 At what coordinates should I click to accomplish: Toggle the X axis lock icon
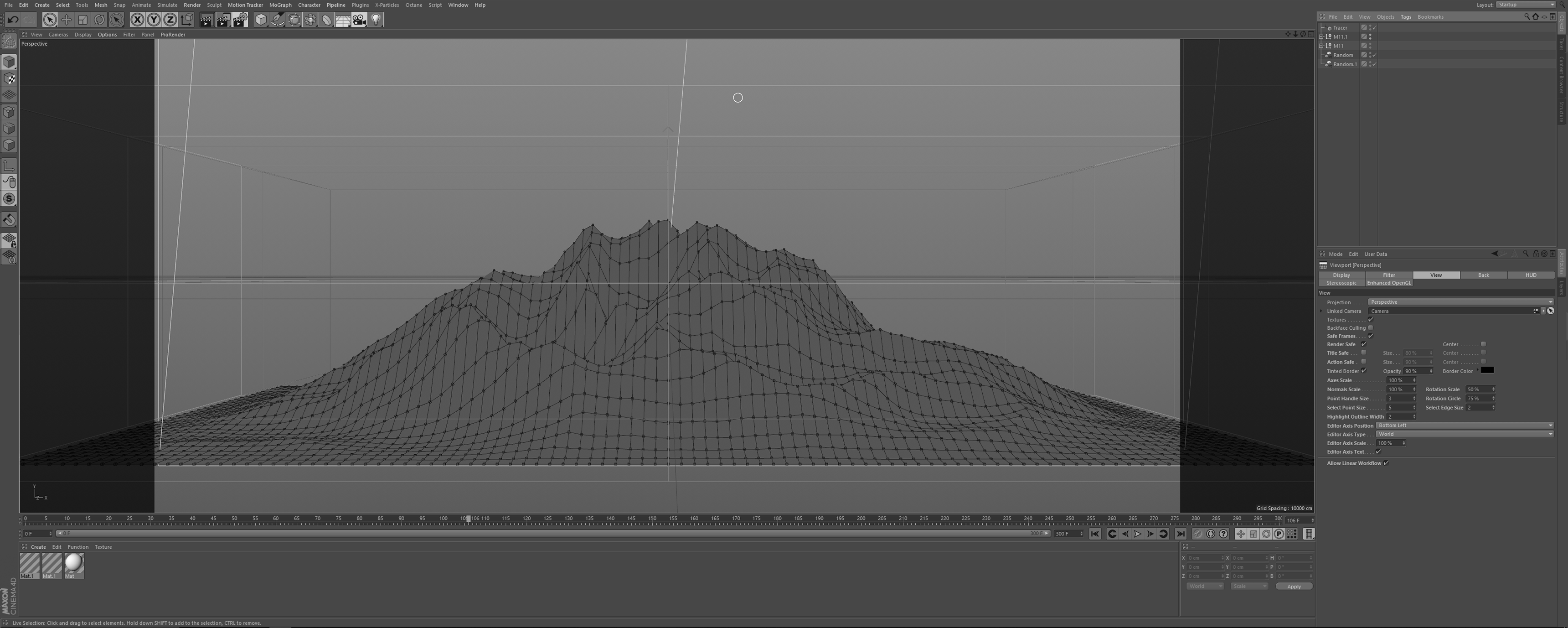[x=138, y=20]
